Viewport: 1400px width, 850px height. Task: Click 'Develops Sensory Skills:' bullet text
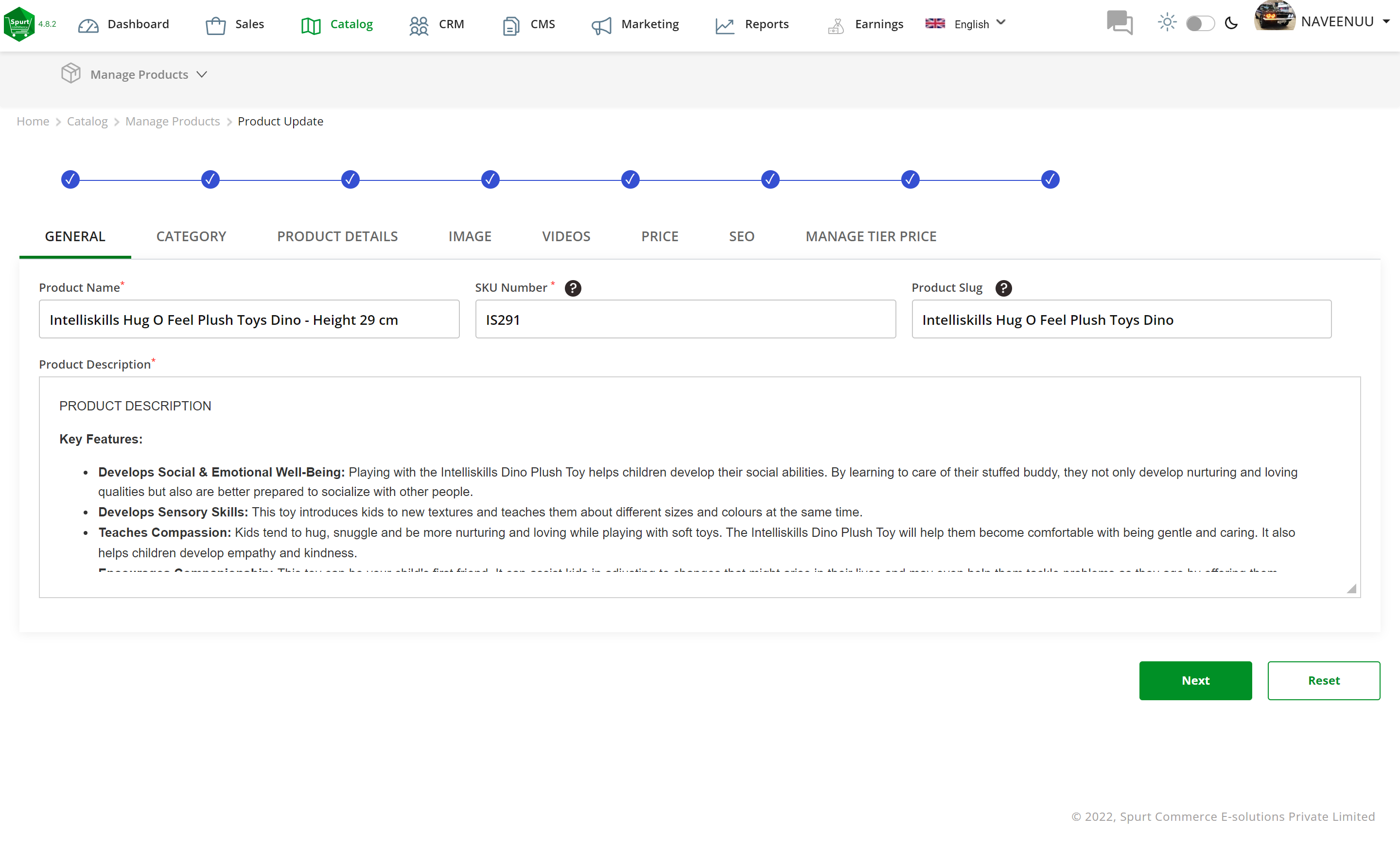pos(173,512)
